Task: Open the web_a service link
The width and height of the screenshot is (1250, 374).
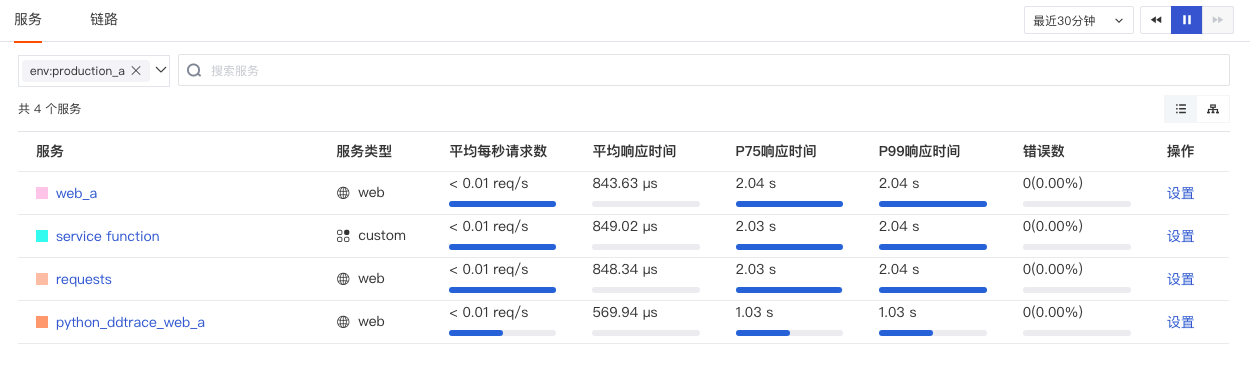Action: pos(76,193)
